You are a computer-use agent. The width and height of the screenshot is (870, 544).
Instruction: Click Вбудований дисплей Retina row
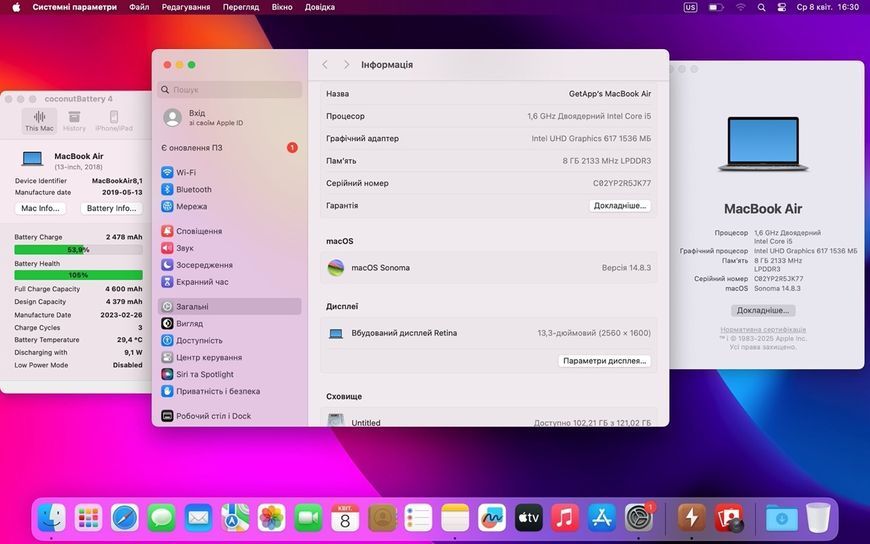click(489, 333)
